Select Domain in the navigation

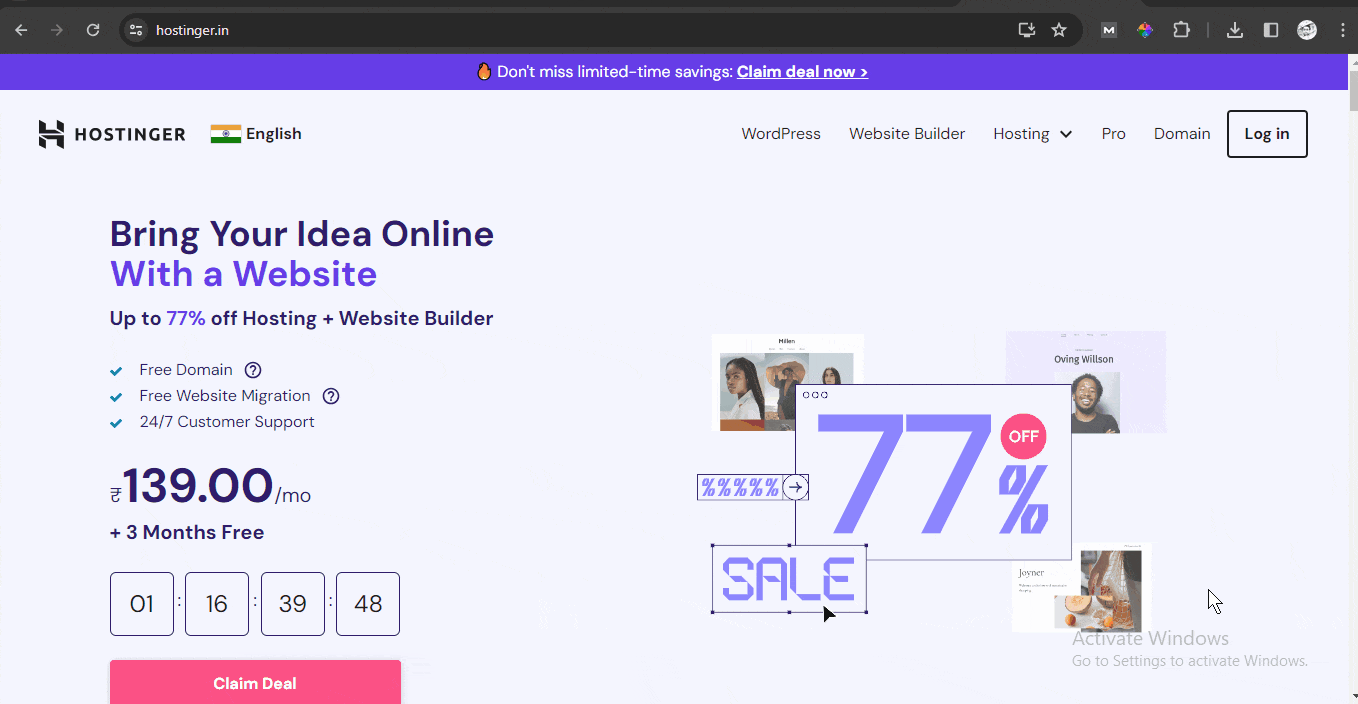[x=1182, y=133]
